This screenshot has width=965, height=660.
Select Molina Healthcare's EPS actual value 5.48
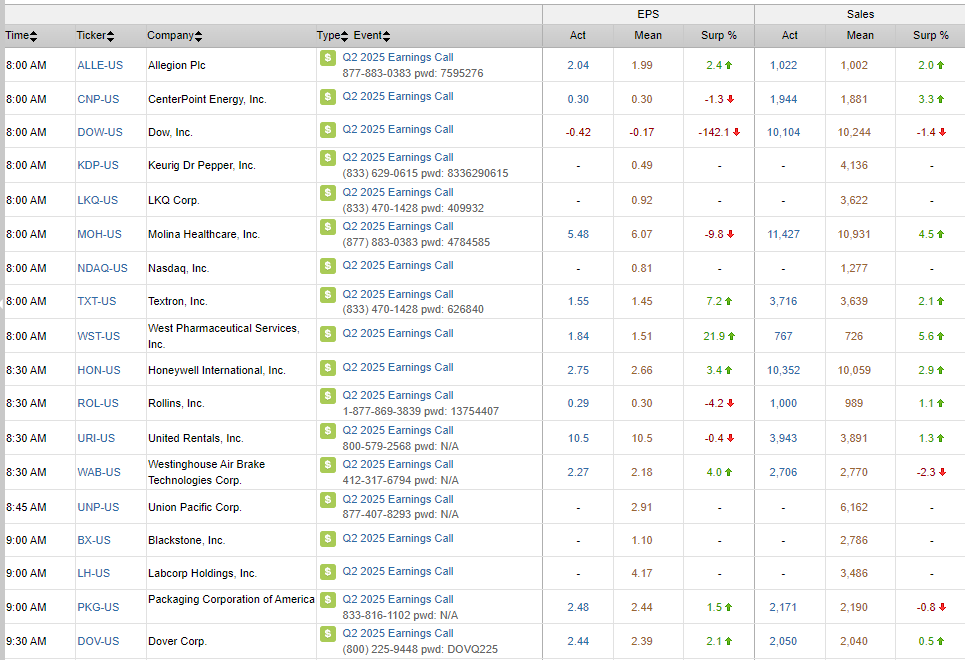tap(578, 235)
